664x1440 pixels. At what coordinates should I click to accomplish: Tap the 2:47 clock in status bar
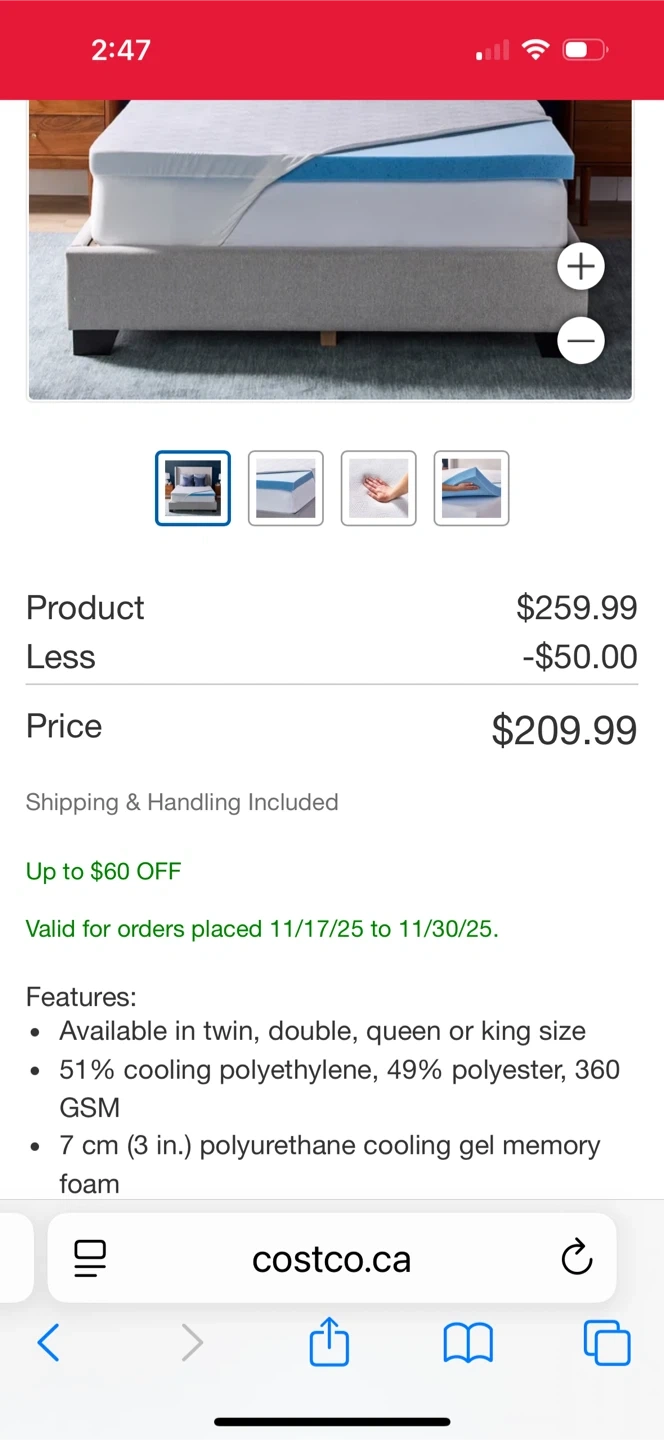pyautogui.click(x=121, y=50)
